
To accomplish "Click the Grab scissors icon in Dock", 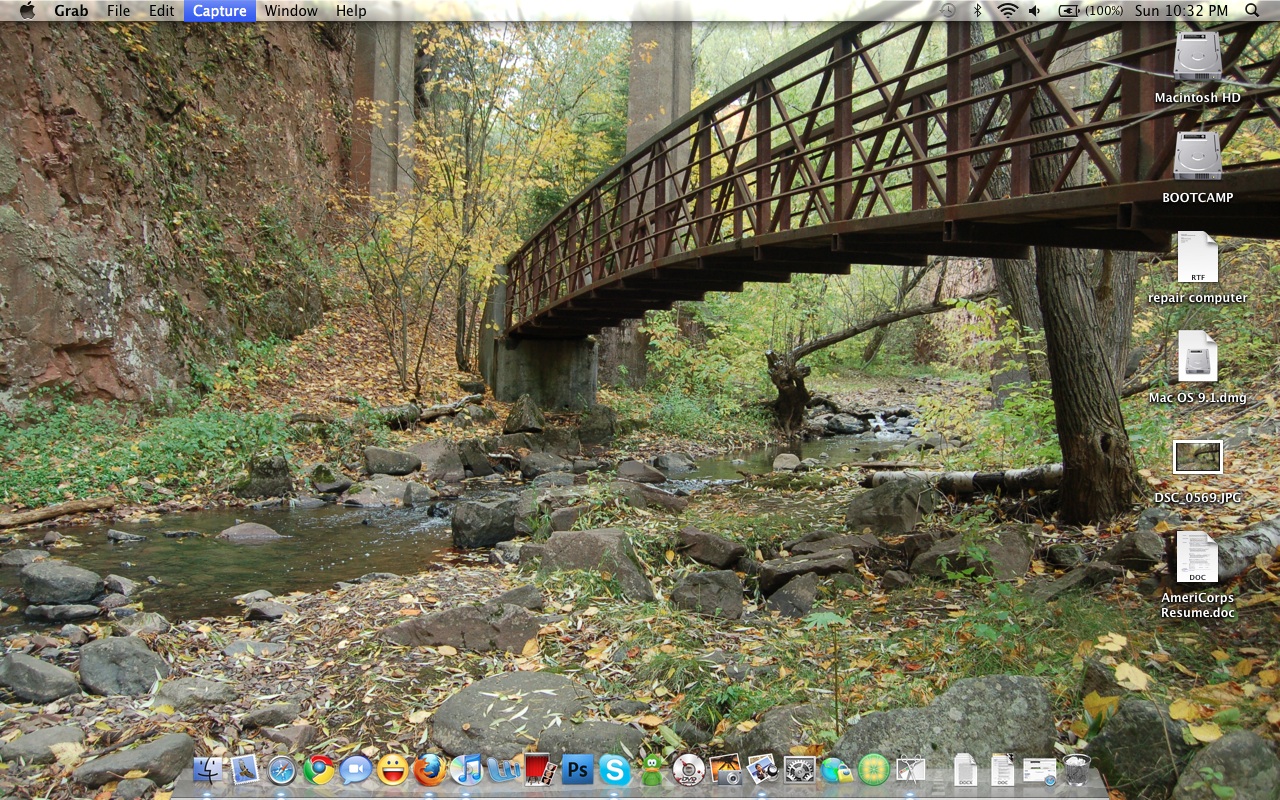I will pyautogui.click(x=911, y=769).
